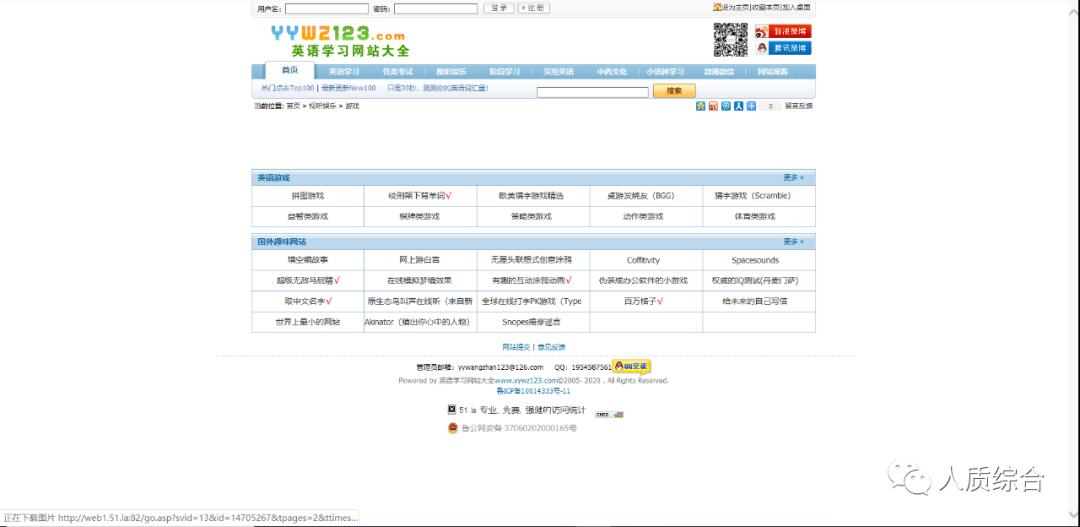This screenshot has width=1080, height=527.
Task: Click the small statistics counter badge
Action: click(x=609, y=414)
